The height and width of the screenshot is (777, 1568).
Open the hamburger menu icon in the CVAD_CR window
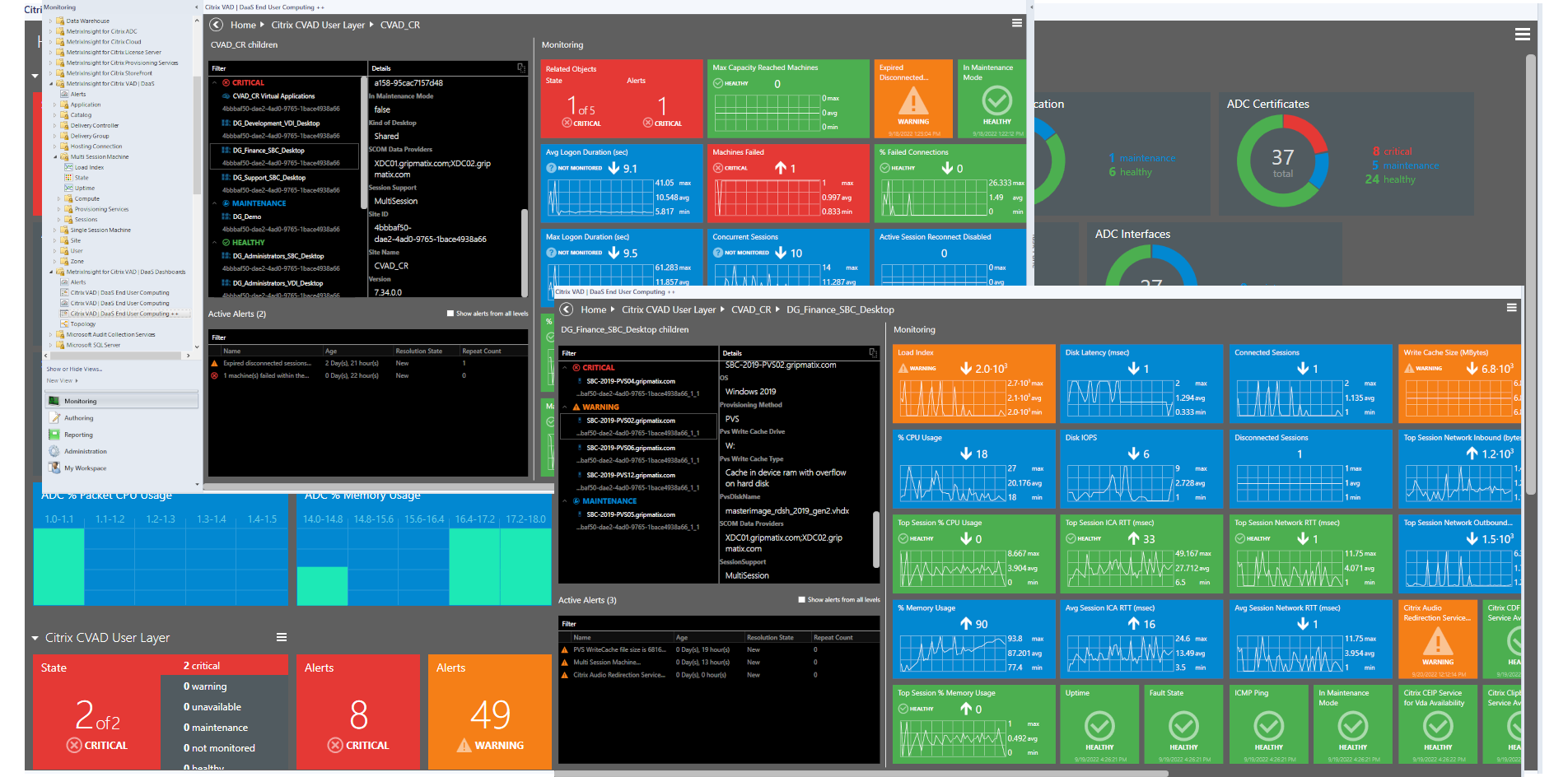(1017, 23)
